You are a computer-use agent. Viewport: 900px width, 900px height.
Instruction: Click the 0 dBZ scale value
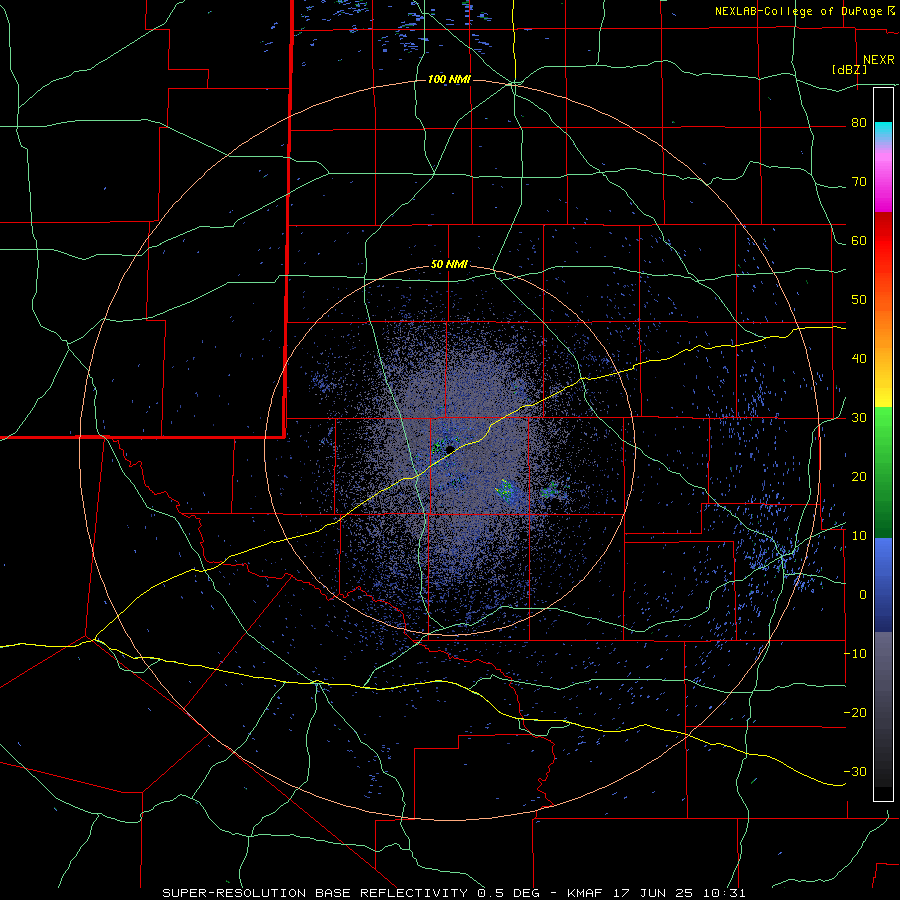(863, 595)
